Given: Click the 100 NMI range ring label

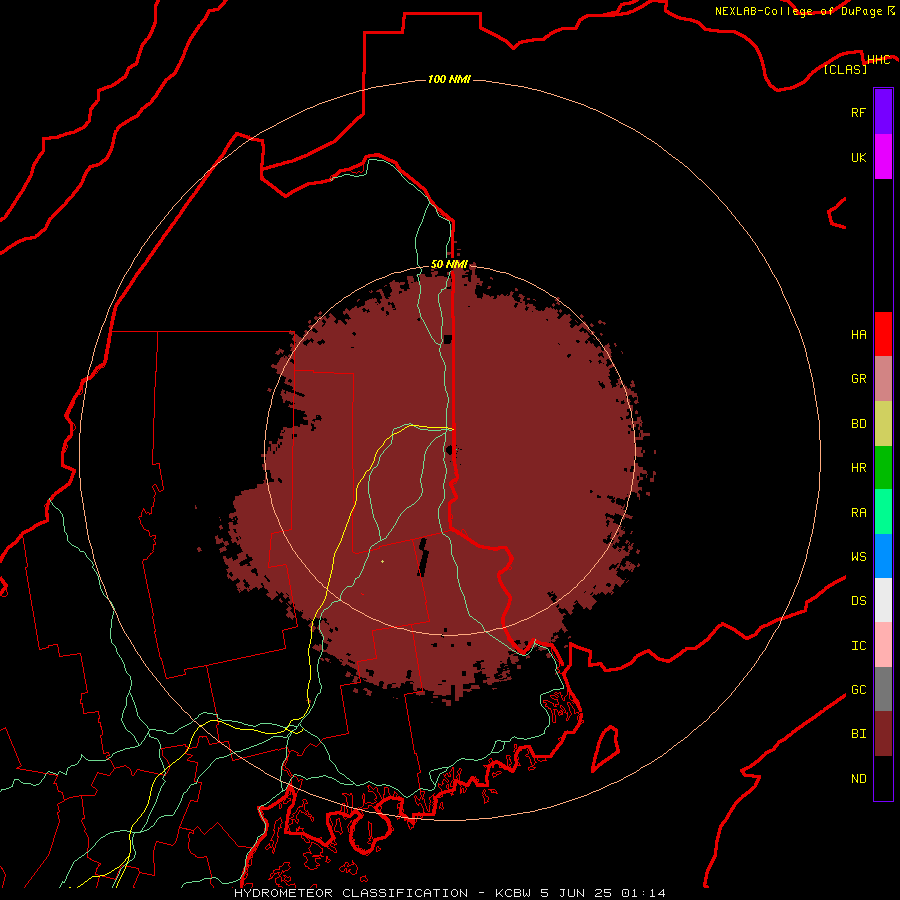Looking at the screenshot, I should coord(449,79).
